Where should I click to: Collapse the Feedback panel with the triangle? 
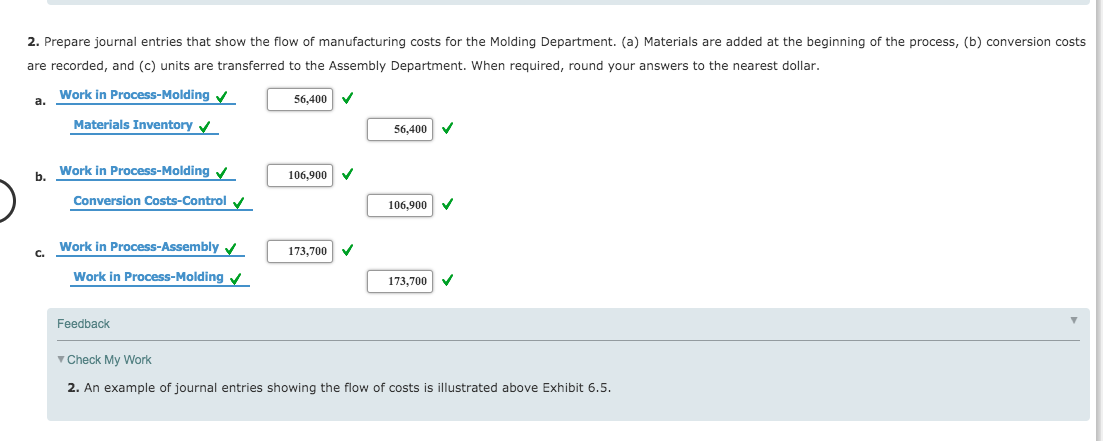coord(1073,321)
